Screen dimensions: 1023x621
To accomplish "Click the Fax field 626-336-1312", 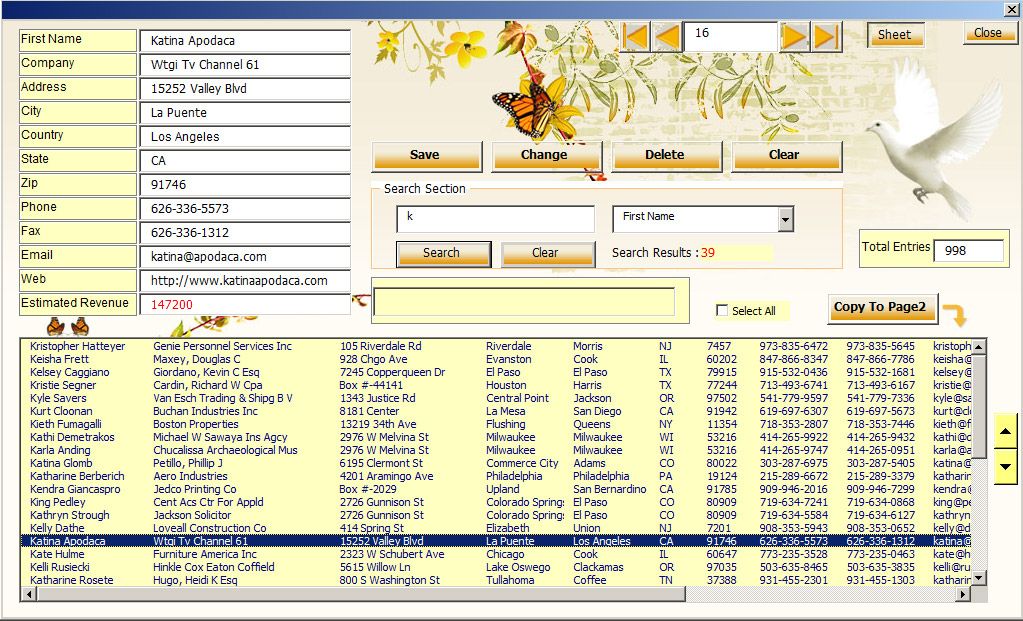I will (245, 233).
